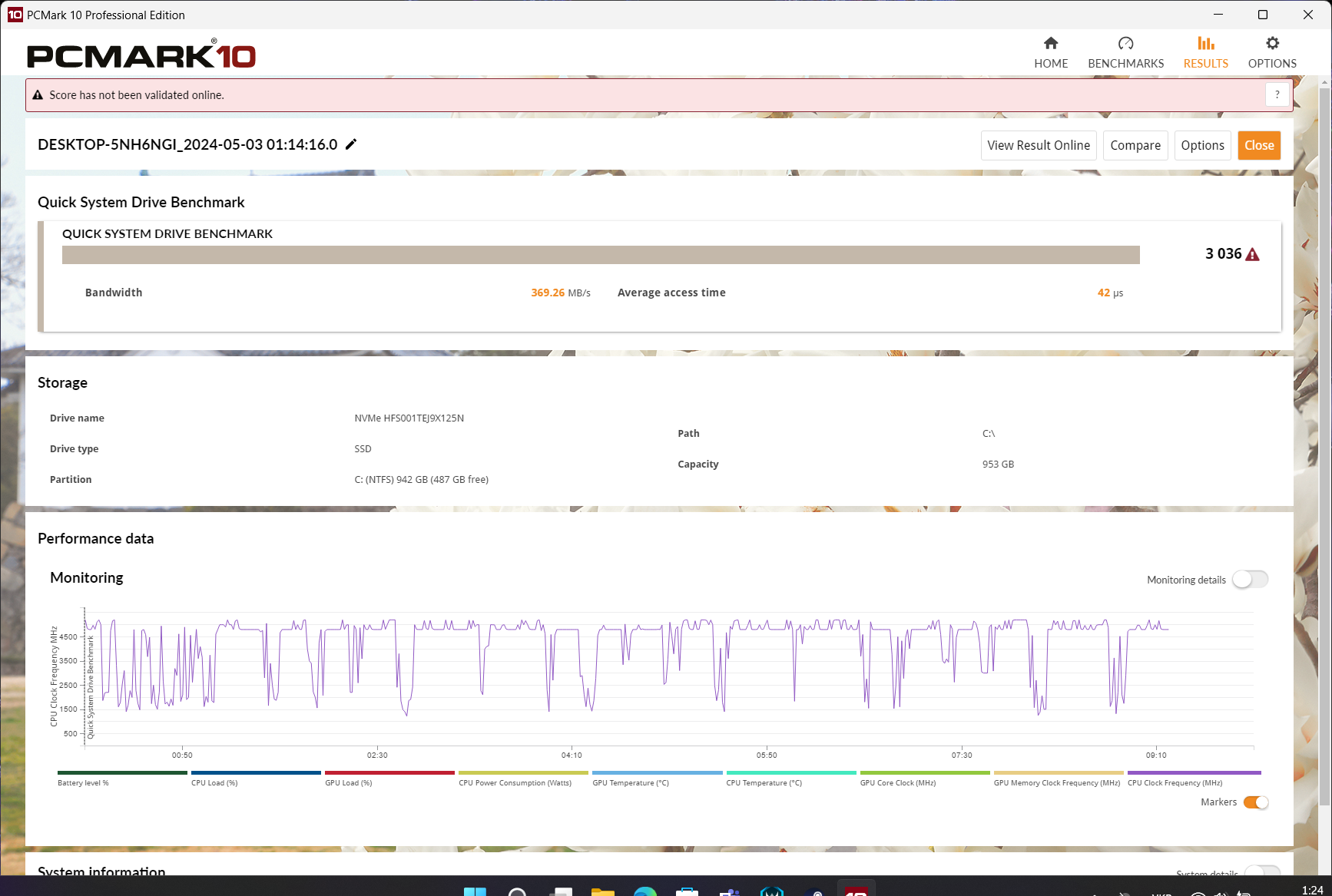Select the GPU Temperature legend color bar
This screenshot has height=896, width=1332.
tap(657, 773)
